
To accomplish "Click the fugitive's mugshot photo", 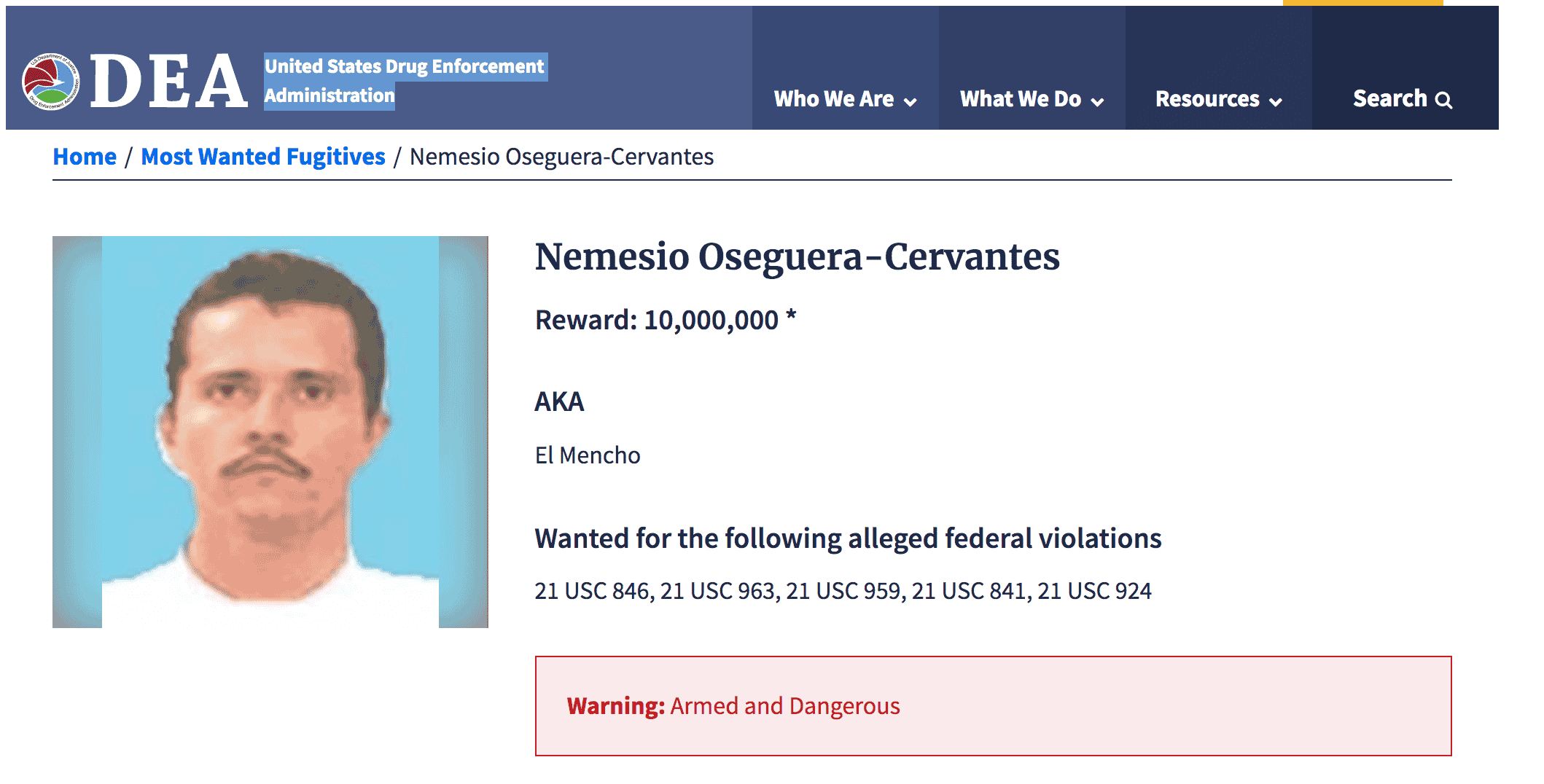I will tap(270, 431).
